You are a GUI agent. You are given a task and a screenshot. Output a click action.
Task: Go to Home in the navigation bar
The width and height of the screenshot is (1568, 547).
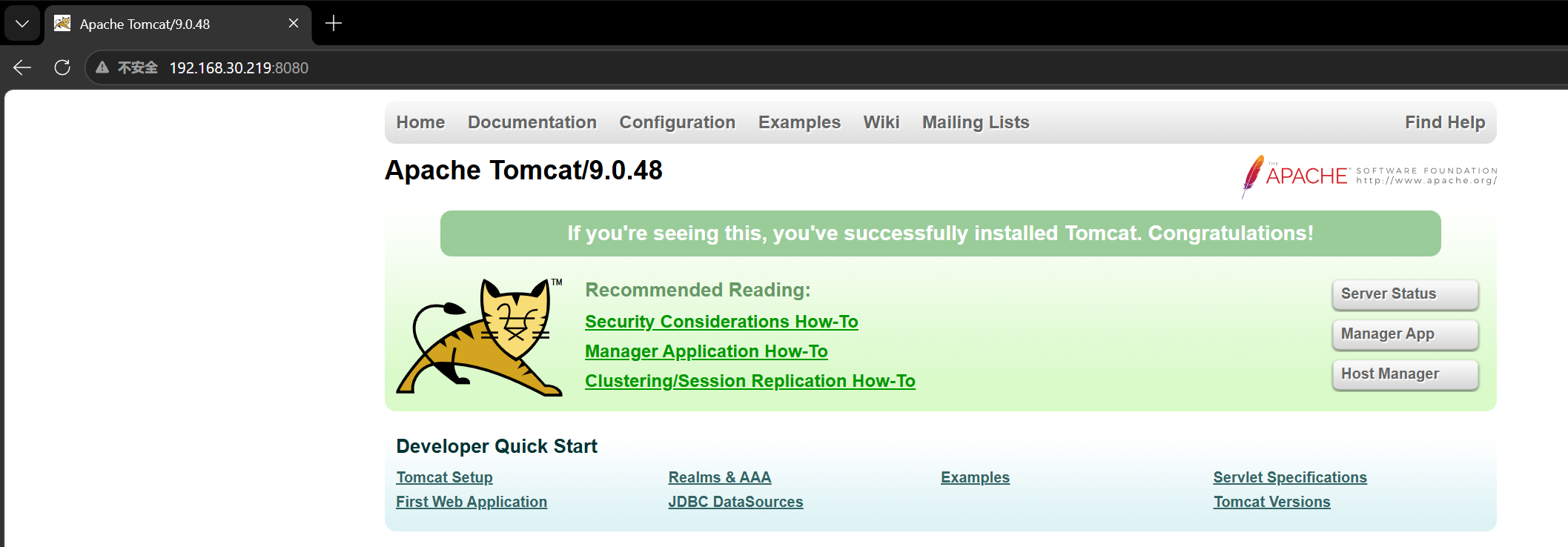[x=420, y=122]
